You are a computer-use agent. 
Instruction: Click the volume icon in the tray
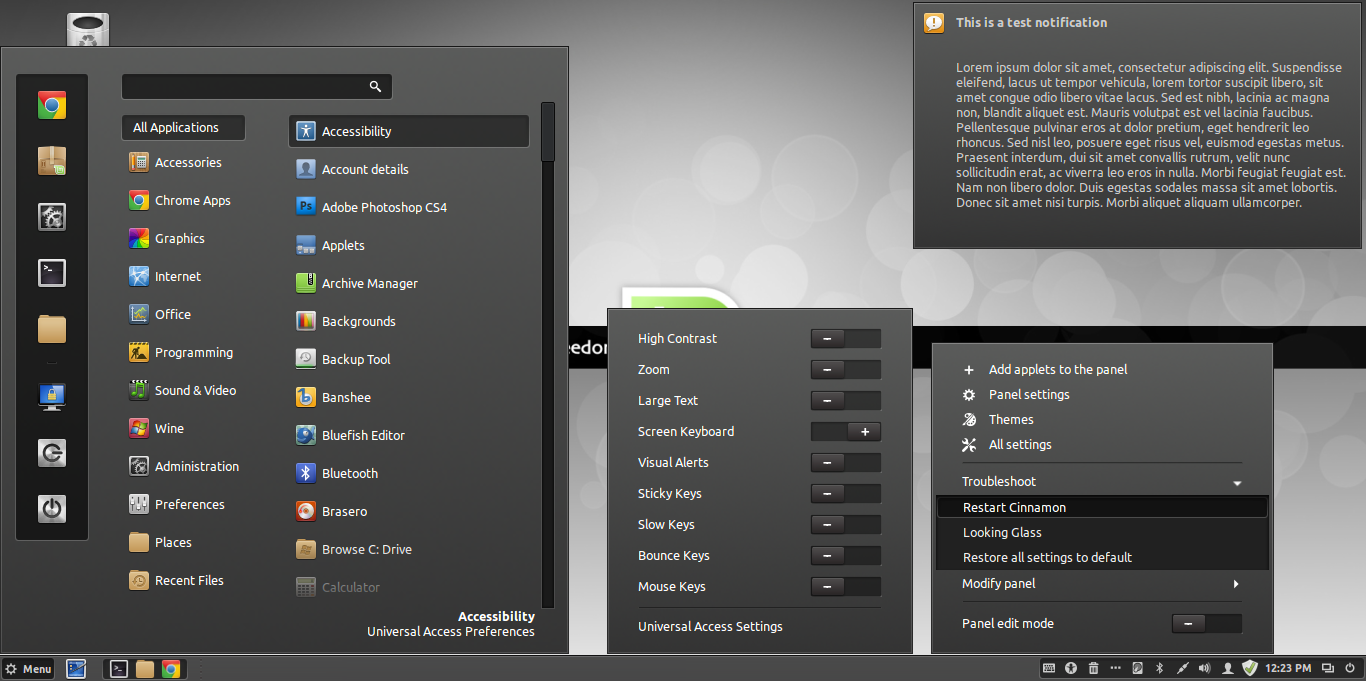point(1204,668)
